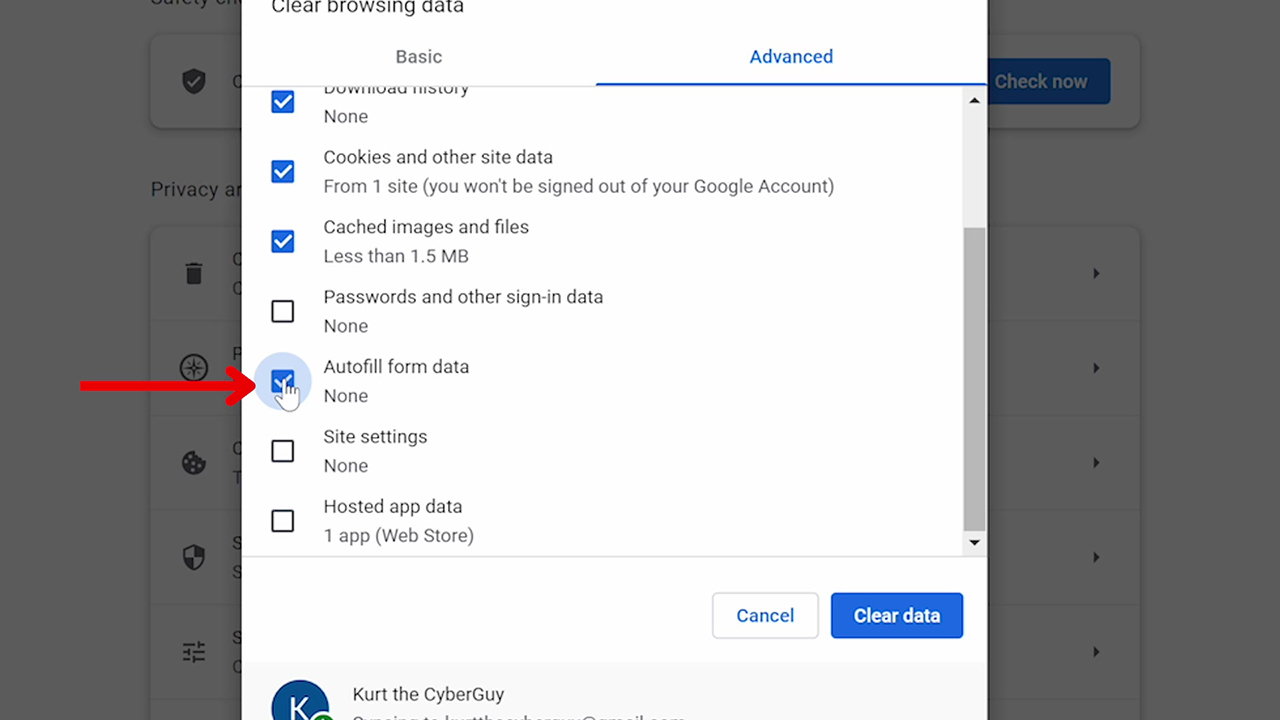Select the Advanced tab
The height and width of the screenshot is (720, 1280).
tap(791, 57)
